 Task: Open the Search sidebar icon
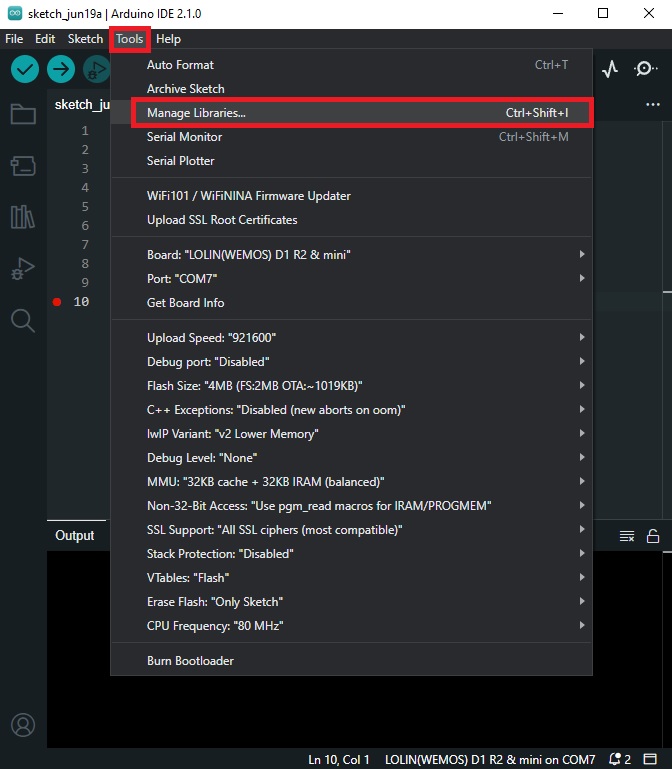[x=22, y=320]
